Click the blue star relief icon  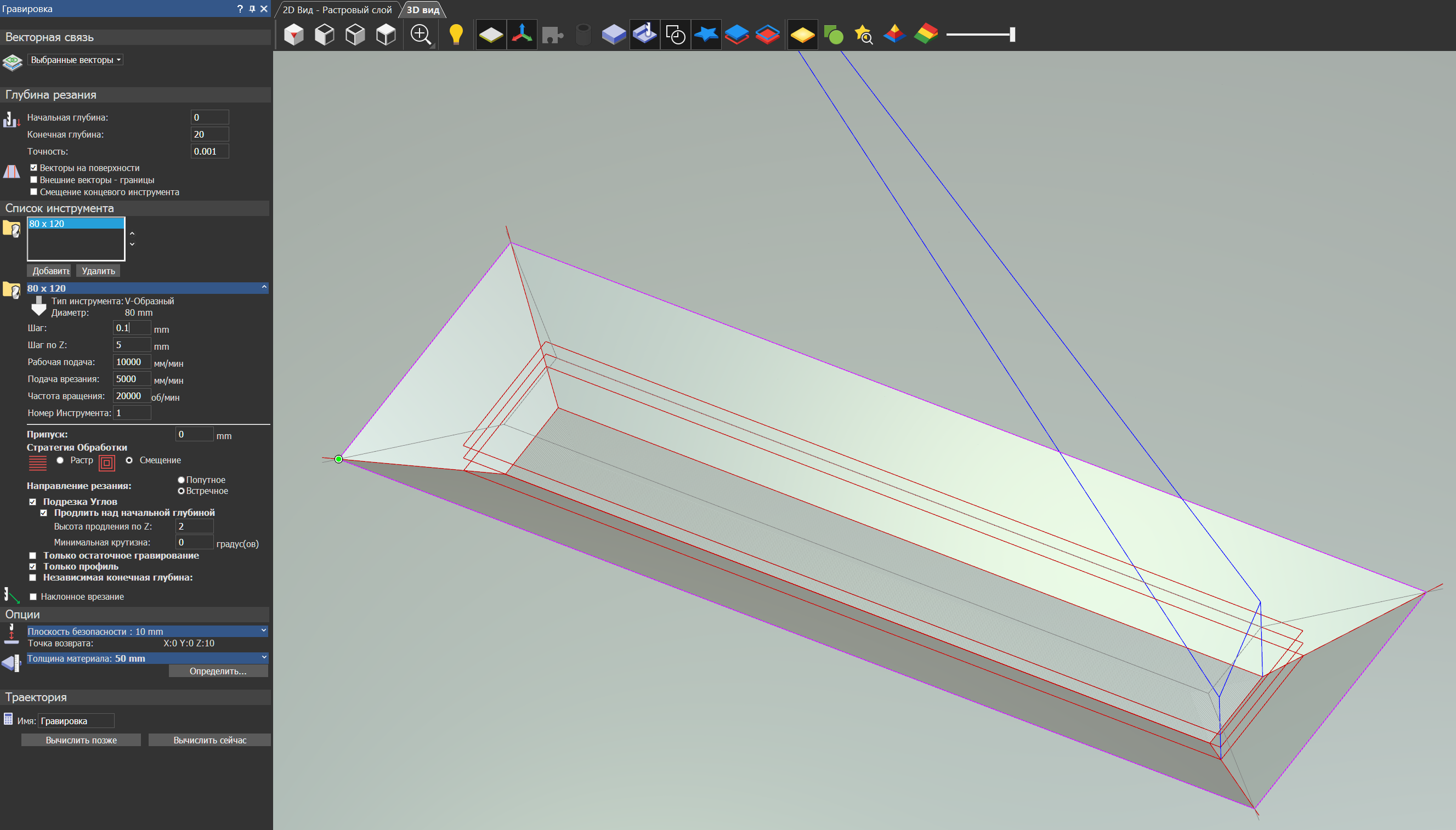(706, 34)
